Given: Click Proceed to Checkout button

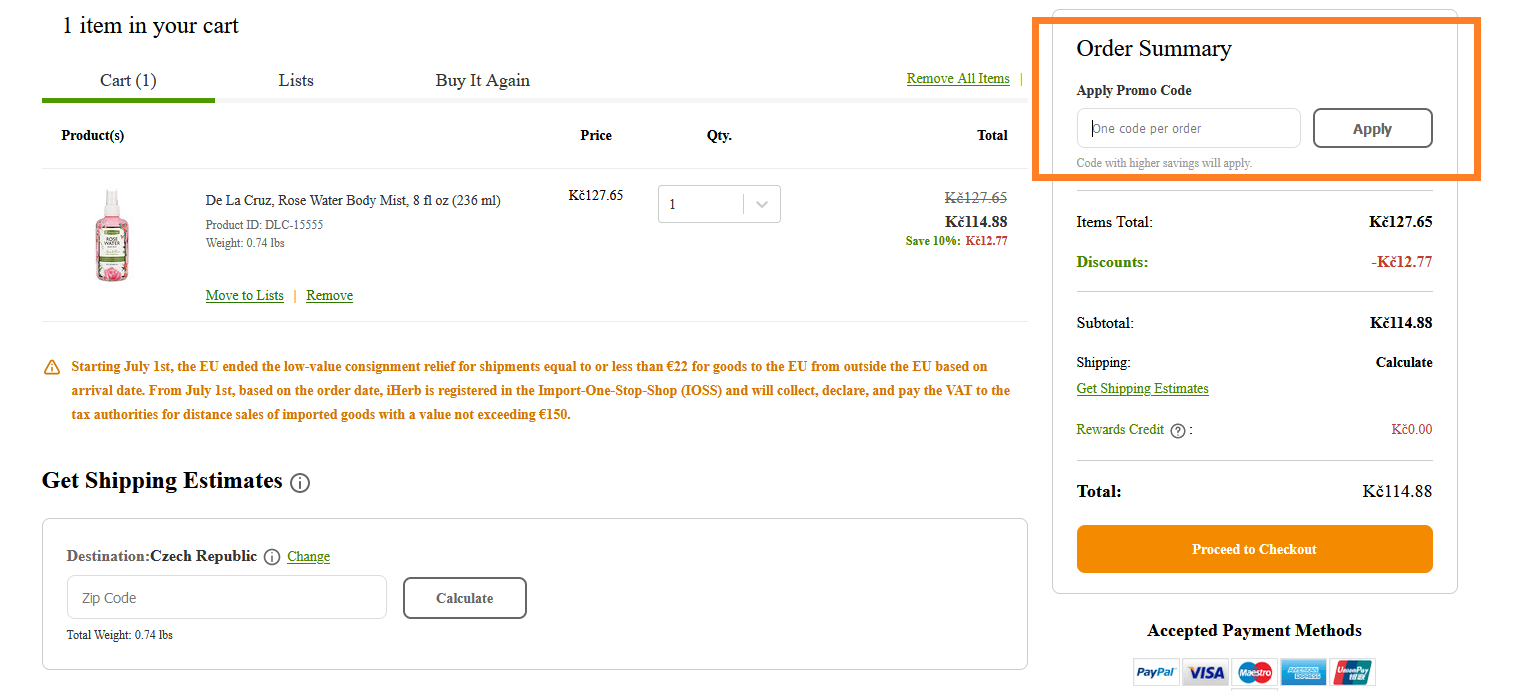Looking at the screenshot, I should point(1254,549).
